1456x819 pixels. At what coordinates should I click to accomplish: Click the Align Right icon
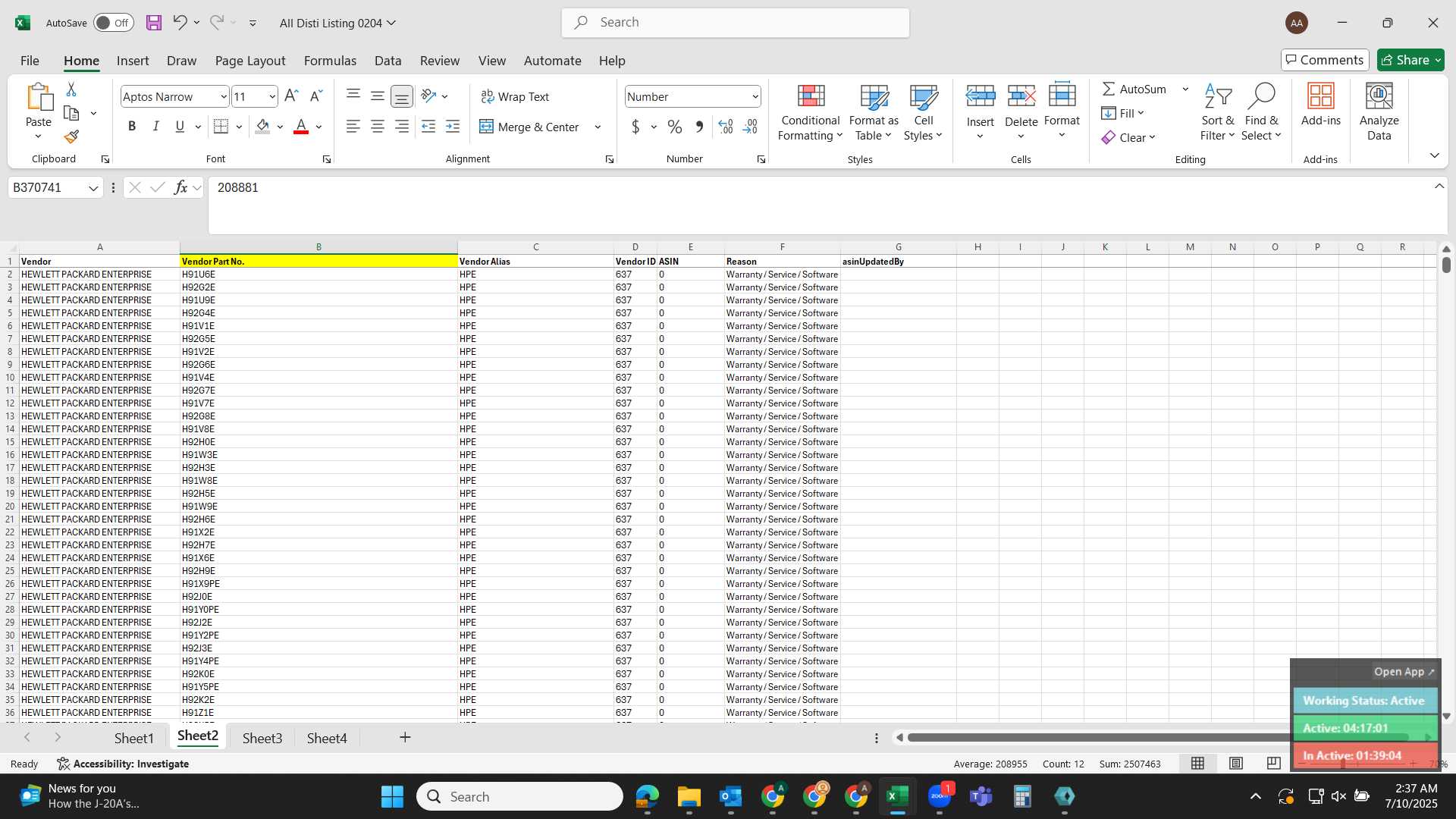point(402,127)
